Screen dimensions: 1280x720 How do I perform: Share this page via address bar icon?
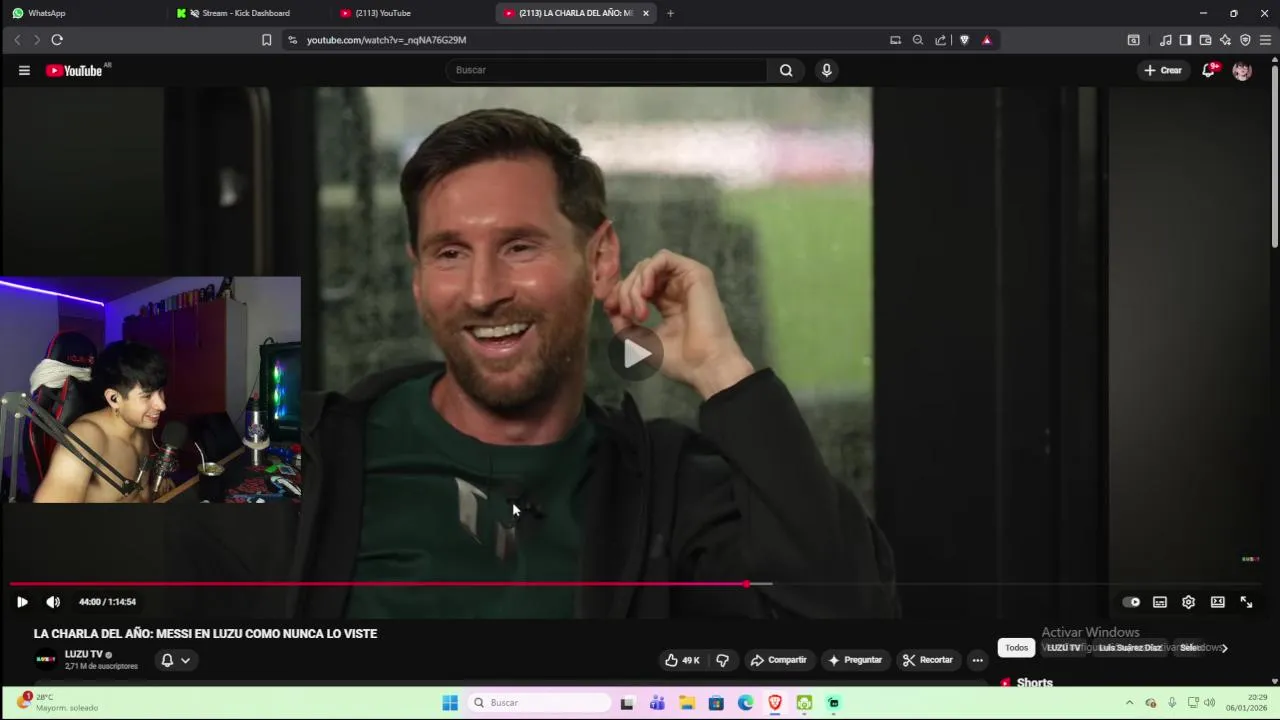(x=941, y=40)
